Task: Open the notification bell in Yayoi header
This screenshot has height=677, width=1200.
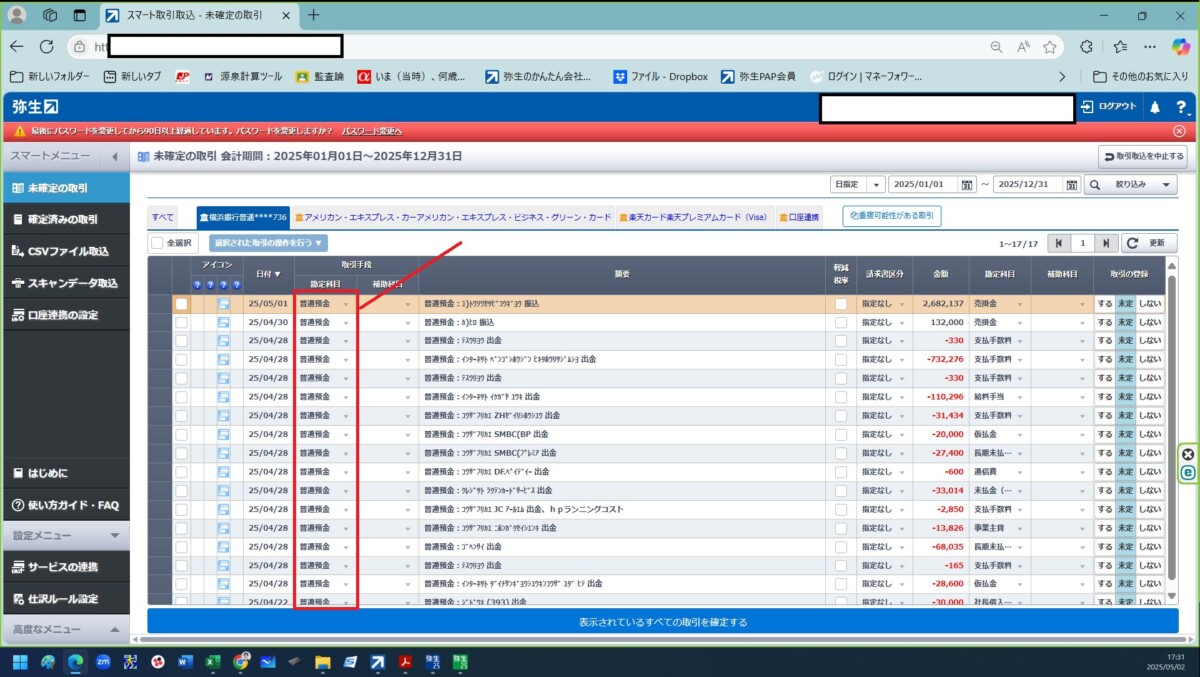Action: (1155, 107)
